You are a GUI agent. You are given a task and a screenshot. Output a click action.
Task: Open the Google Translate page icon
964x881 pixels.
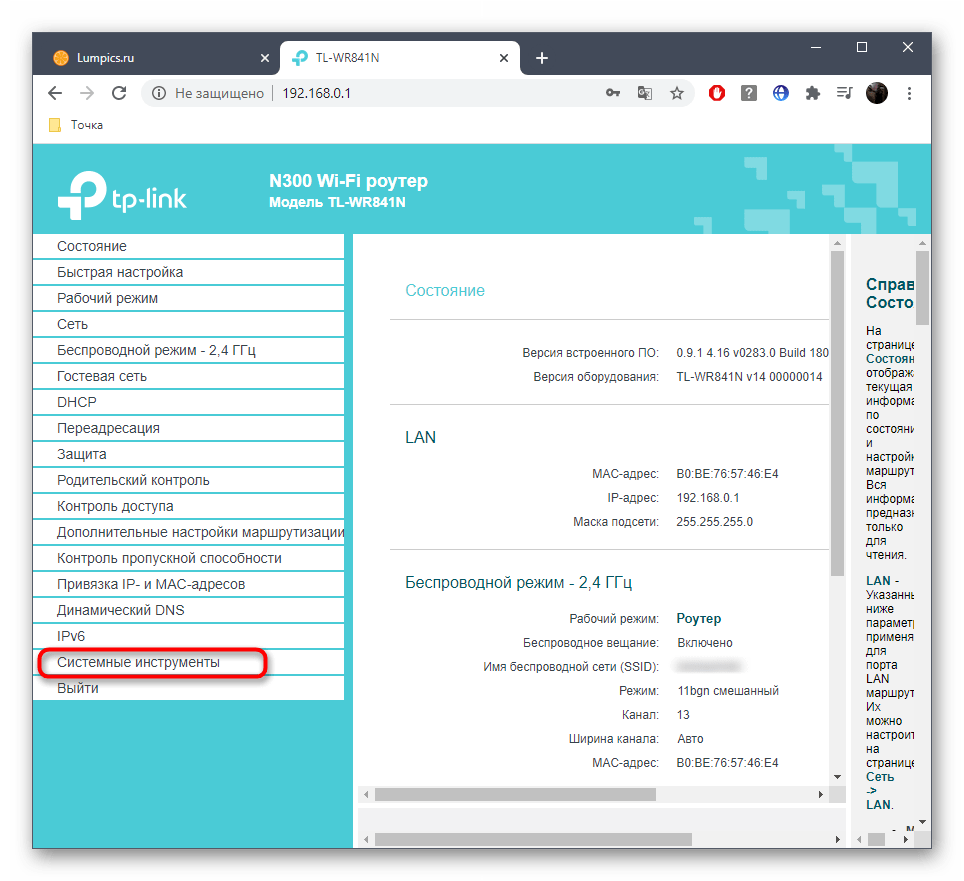tap(644, 93)
